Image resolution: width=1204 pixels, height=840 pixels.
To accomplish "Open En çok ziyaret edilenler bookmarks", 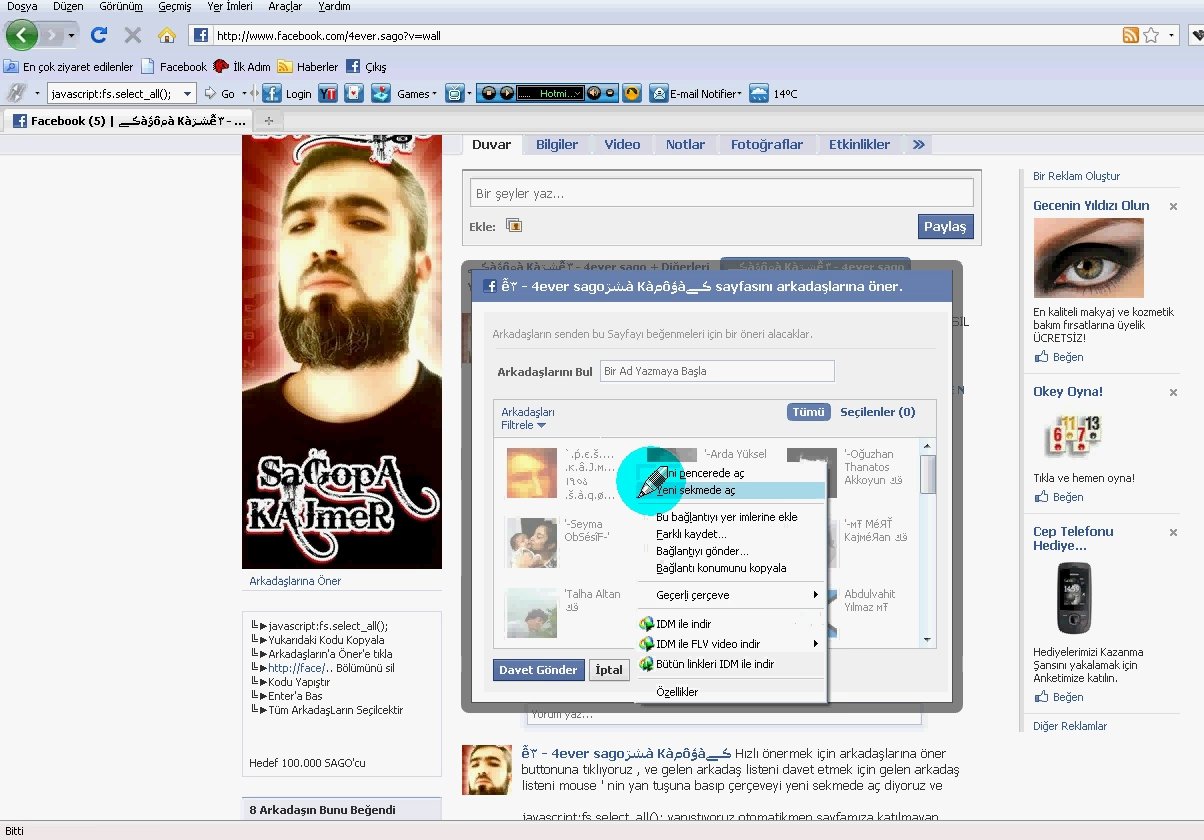I will click(x=68, y=67).
